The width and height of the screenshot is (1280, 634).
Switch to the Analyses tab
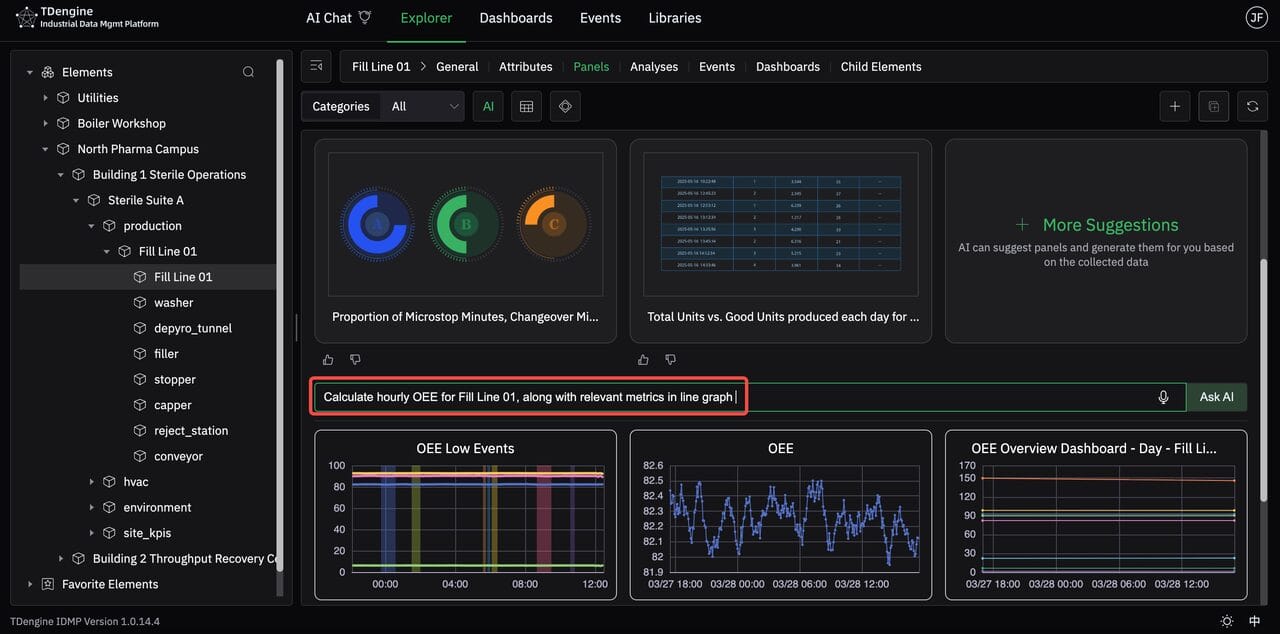click(x=653, y=67)
